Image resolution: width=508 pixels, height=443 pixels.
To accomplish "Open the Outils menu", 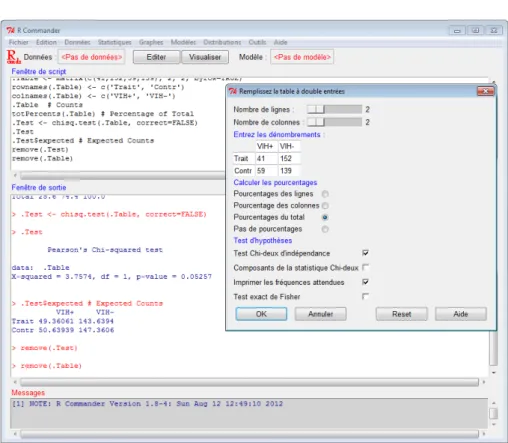I will click(257, 42).
